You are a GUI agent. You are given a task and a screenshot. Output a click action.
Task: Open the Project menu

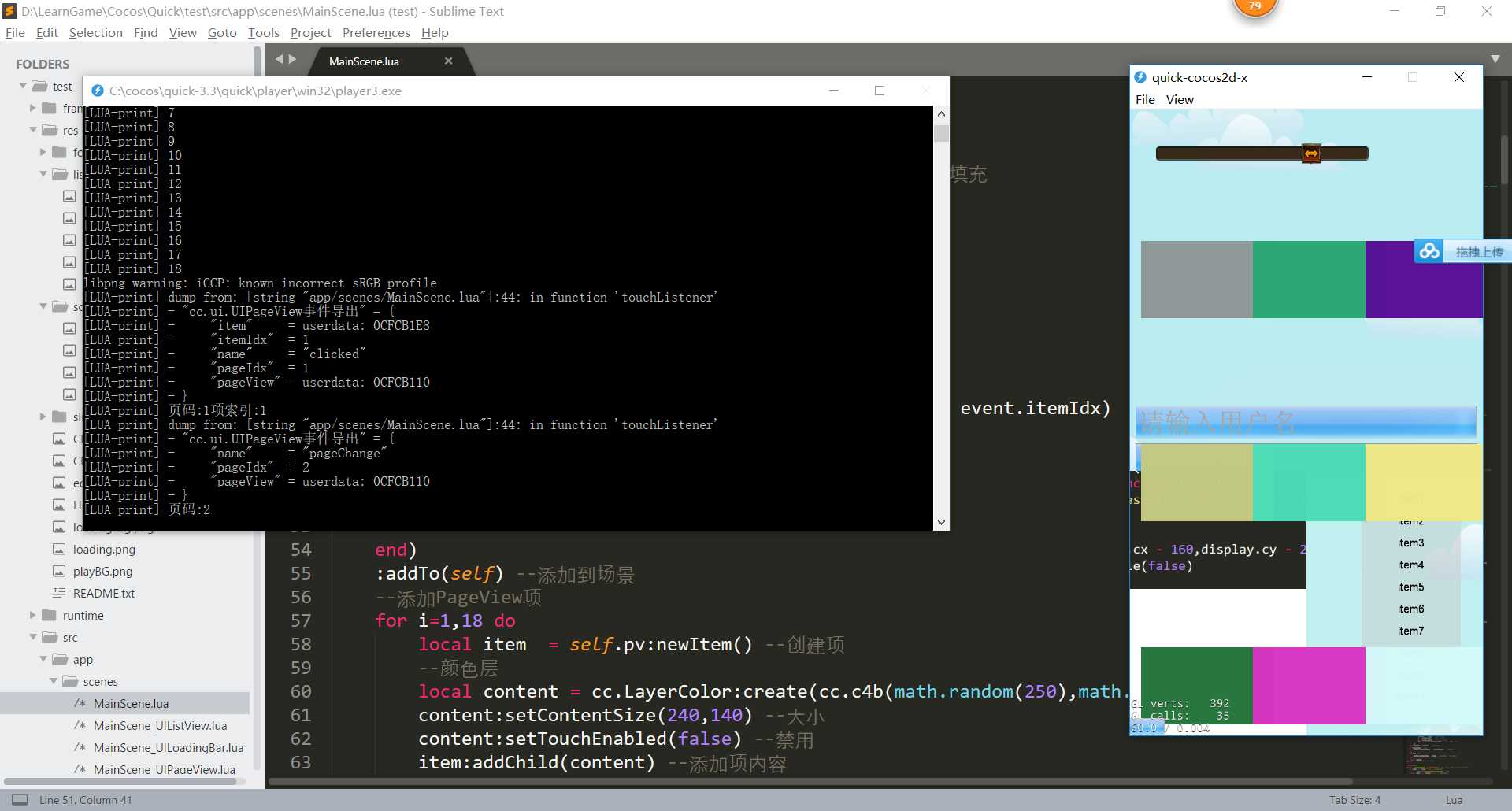(311, 32)
